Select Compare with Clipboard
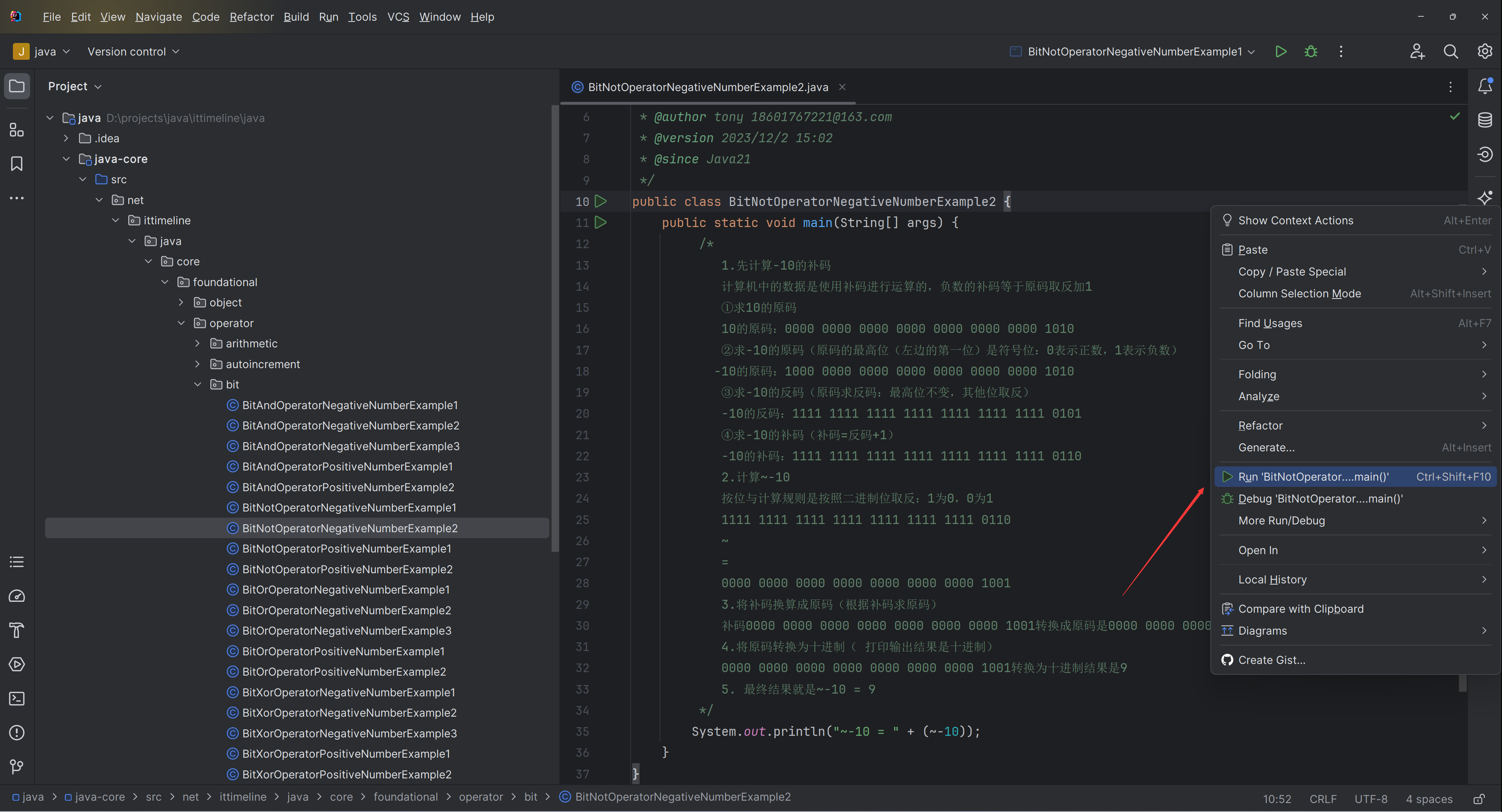Image resolution: width=1502 pixels, height=812 pixels. (x=1356, y=608)
